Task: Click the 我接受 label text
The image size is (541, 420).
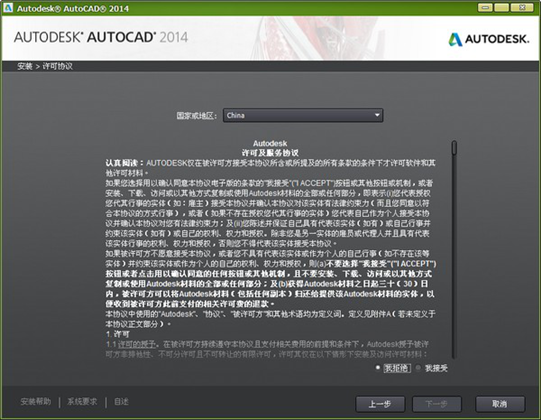Action: click(436, 368)
